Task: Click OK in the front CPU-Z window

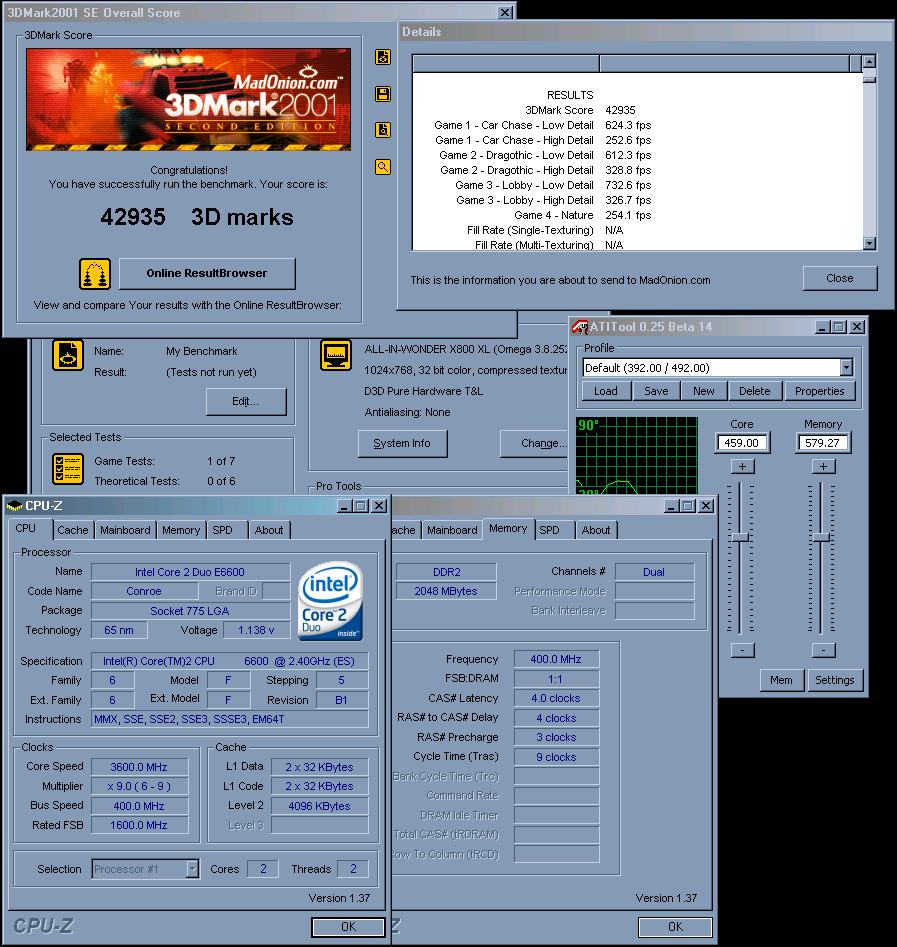Action: (x=349, y=926)
